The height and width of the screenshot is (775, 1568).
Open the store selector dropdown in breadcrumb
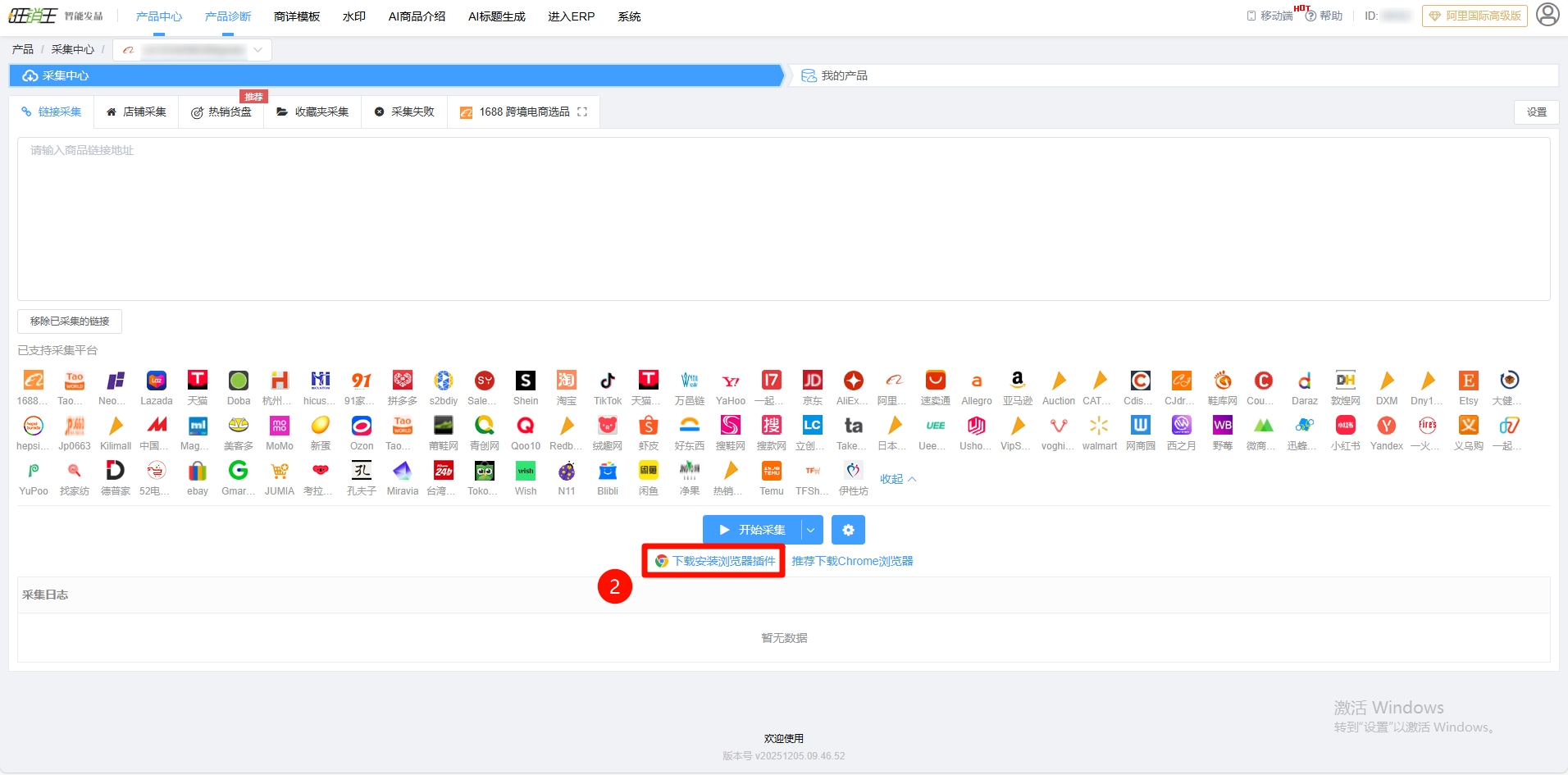point(193,50)
